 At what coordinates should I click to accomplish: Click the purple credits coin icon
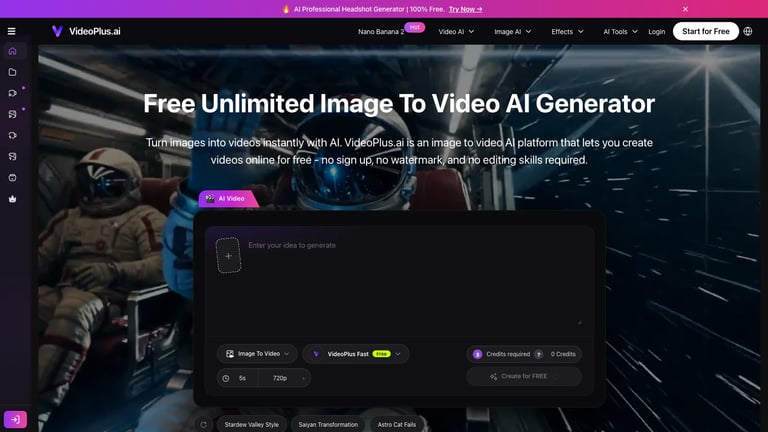click(478, 354)
